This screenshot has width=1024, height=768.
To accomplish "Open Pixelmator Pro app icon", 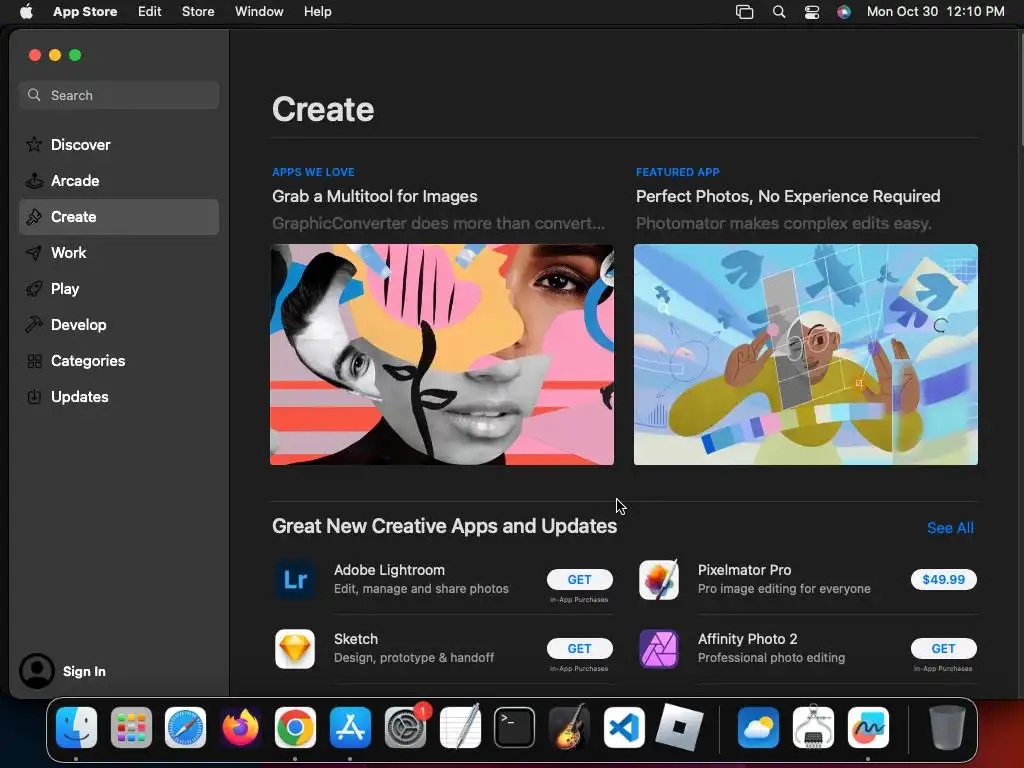I will tap(658, 579).
